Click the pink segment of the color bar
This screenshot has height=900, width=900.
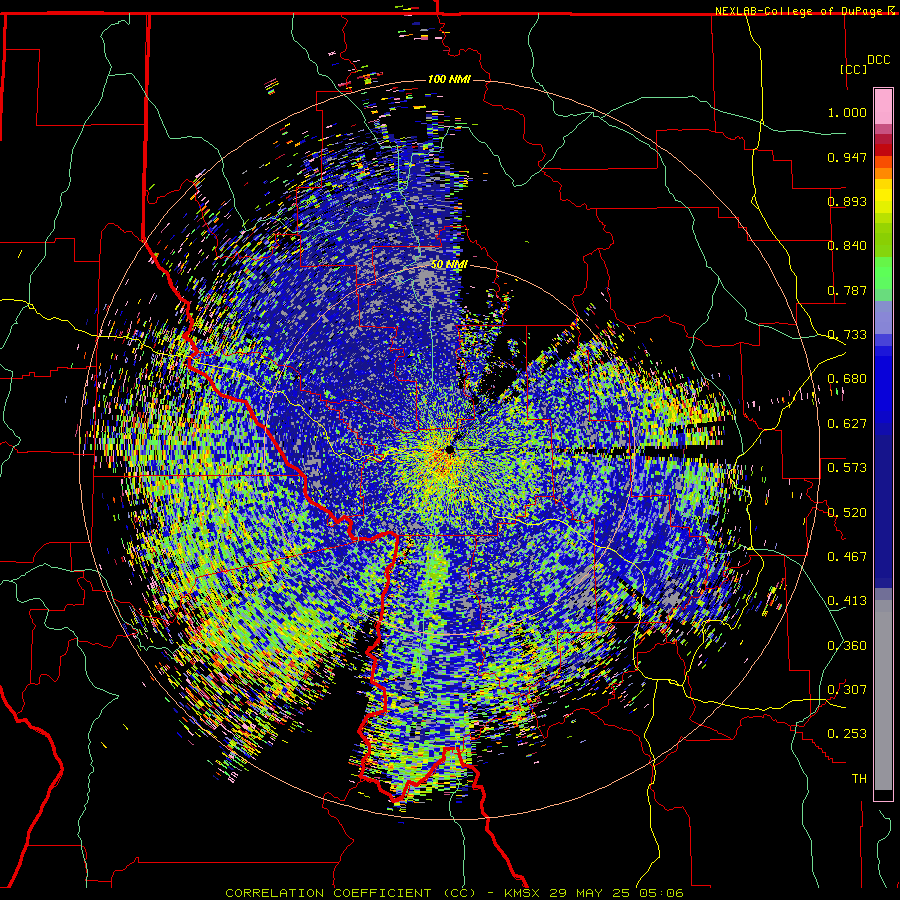[x=883, y=107]
